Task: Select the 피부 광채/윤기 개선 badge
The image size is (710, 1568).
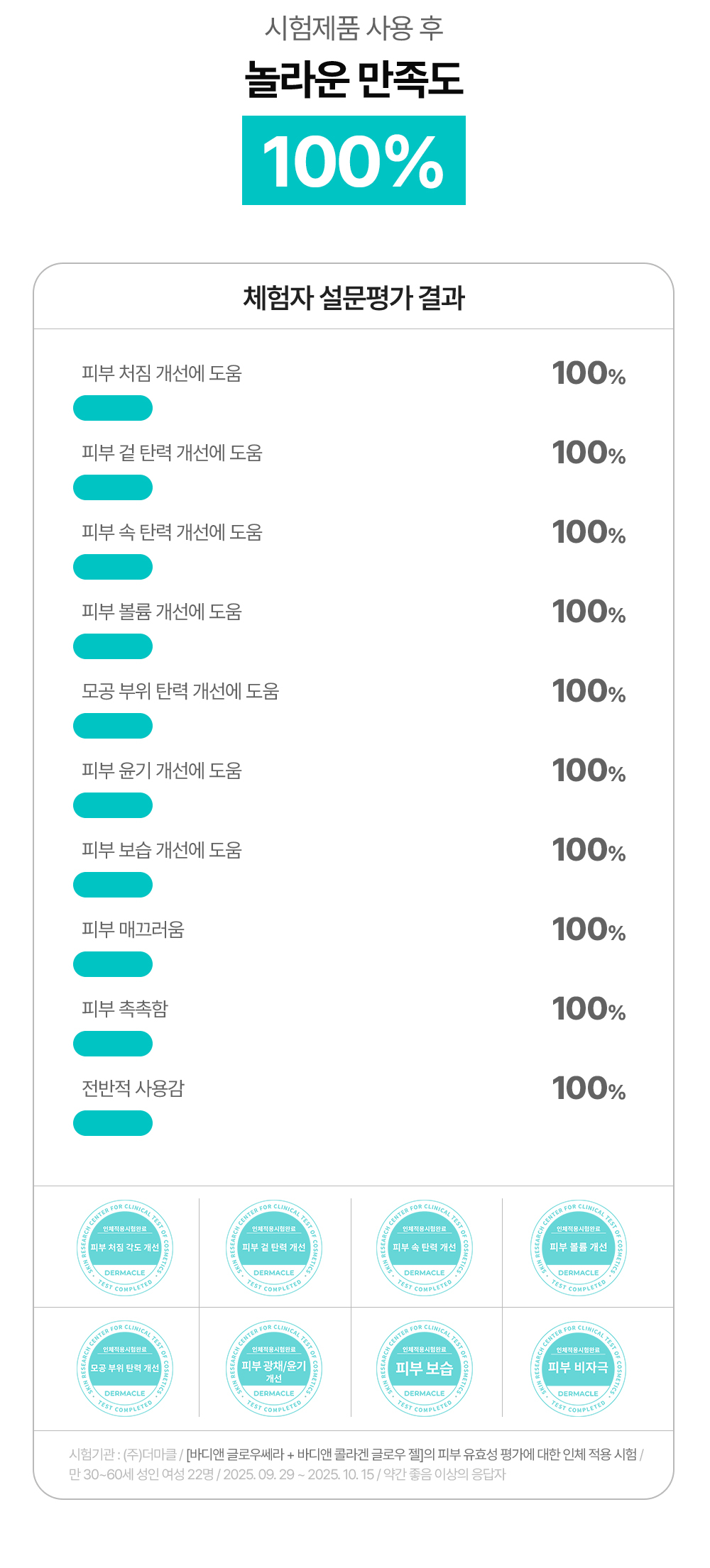Action: coord(274,1368)
